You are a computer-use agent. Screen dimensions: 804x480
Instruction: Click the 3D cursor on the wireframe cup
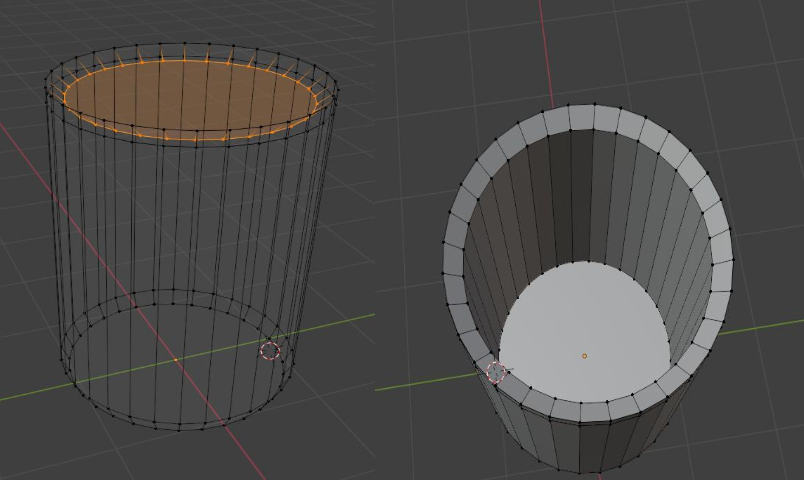[x=269, y=351]
